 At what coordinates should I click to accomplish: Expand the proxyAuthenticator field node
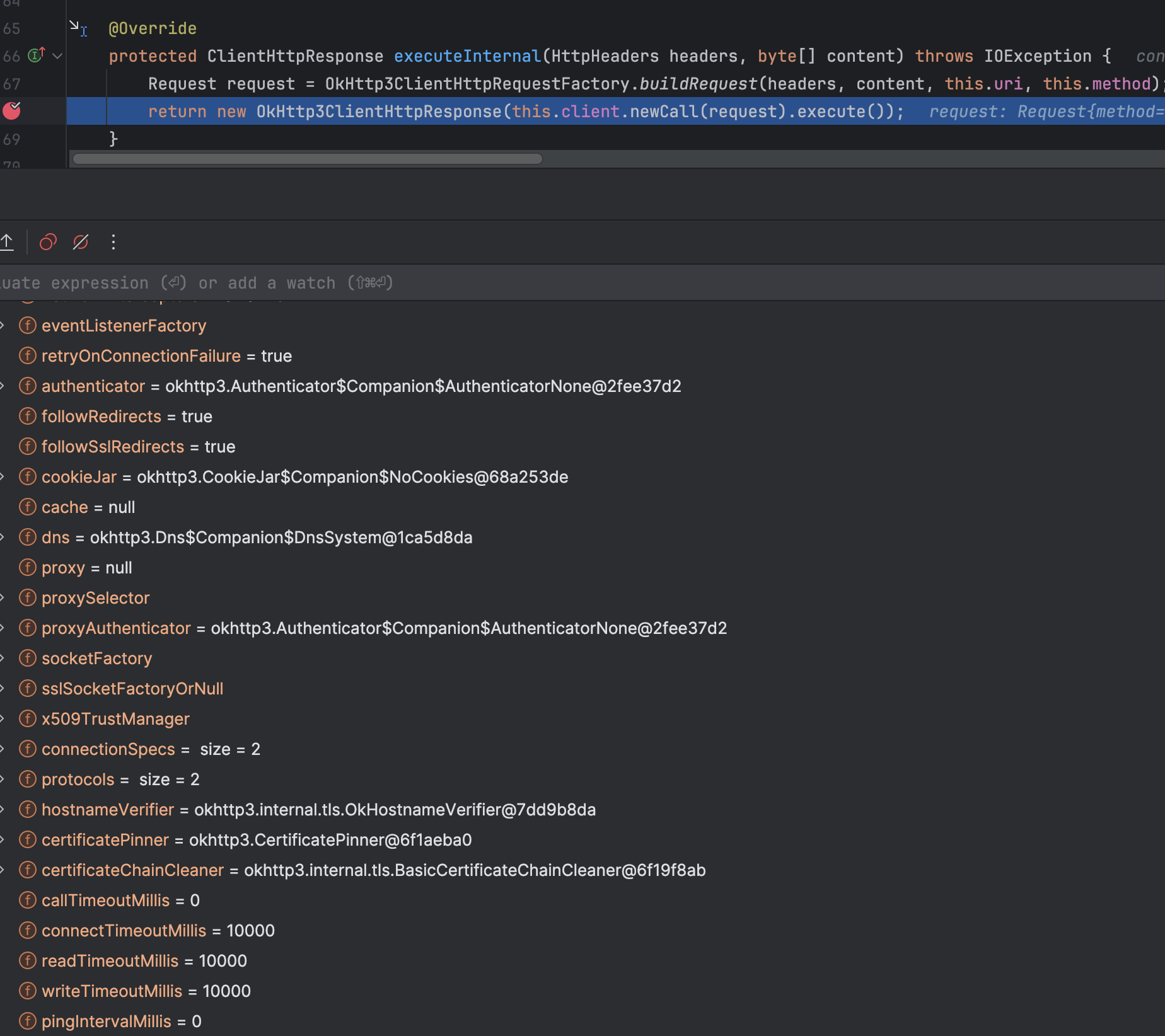[x=3, y=628]
